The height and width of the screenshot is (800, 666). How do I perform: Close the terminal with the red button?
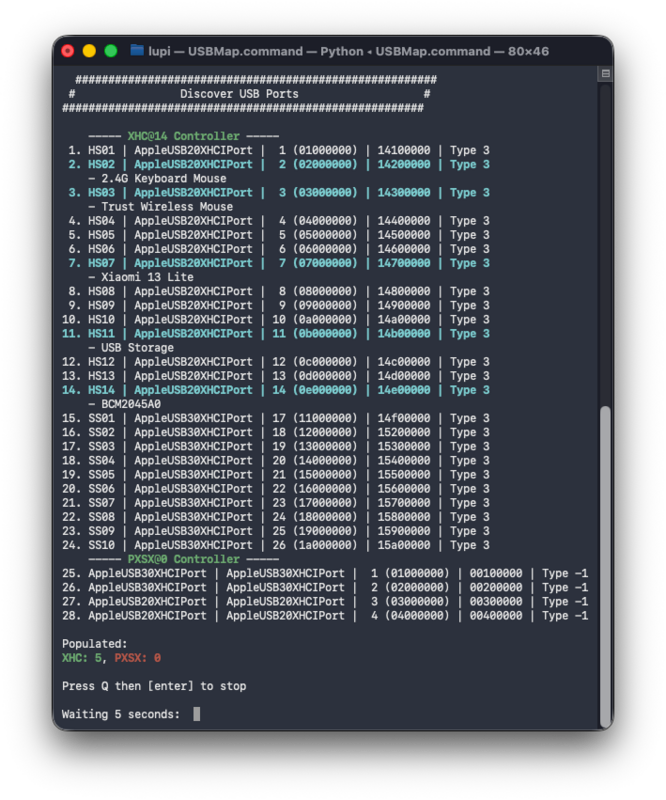pos(68,51)
